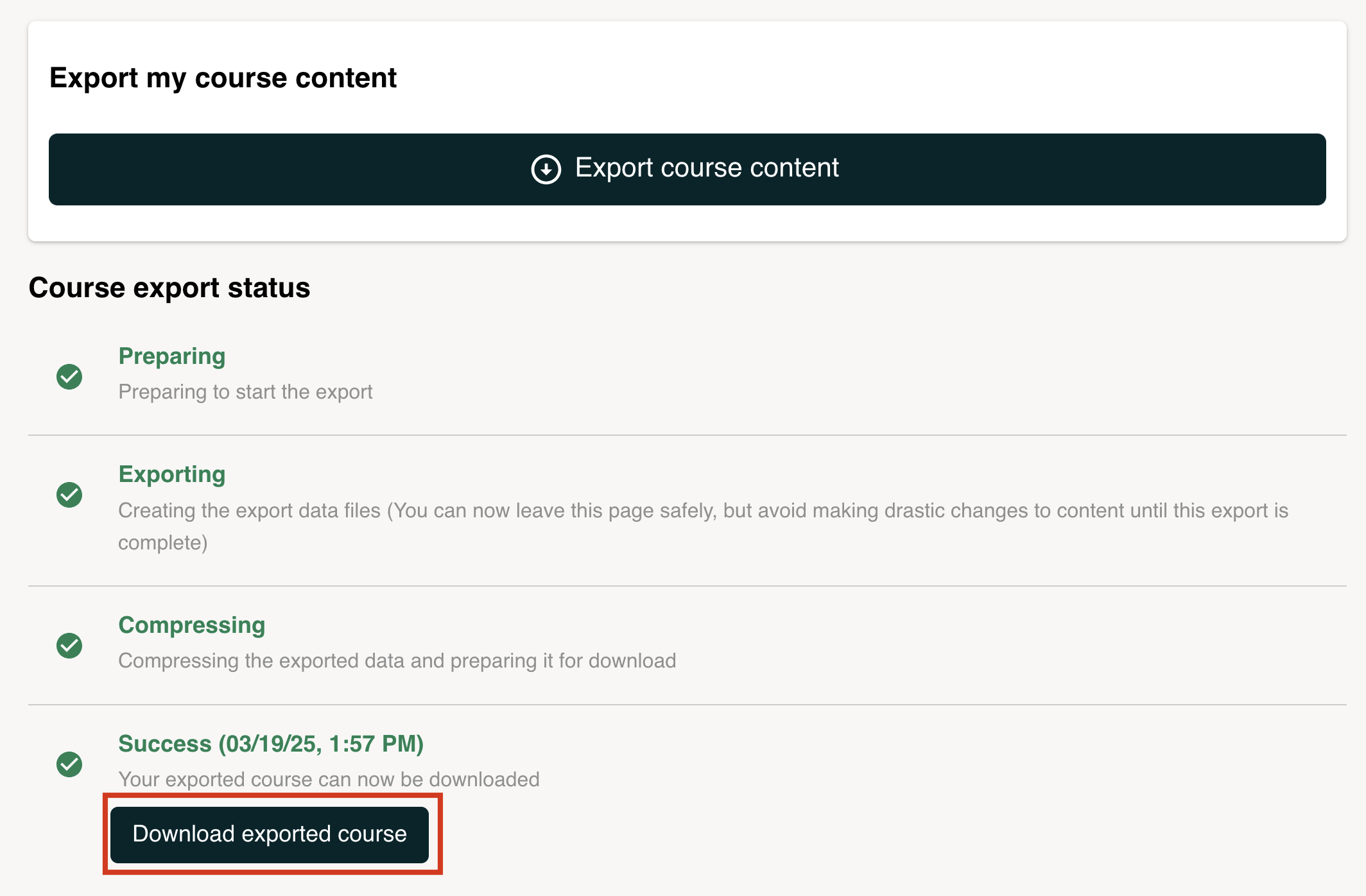Viewport: 1366px width, 896px height.
Task: Select the Preparing step title
Action: click(x=171, y=356)
